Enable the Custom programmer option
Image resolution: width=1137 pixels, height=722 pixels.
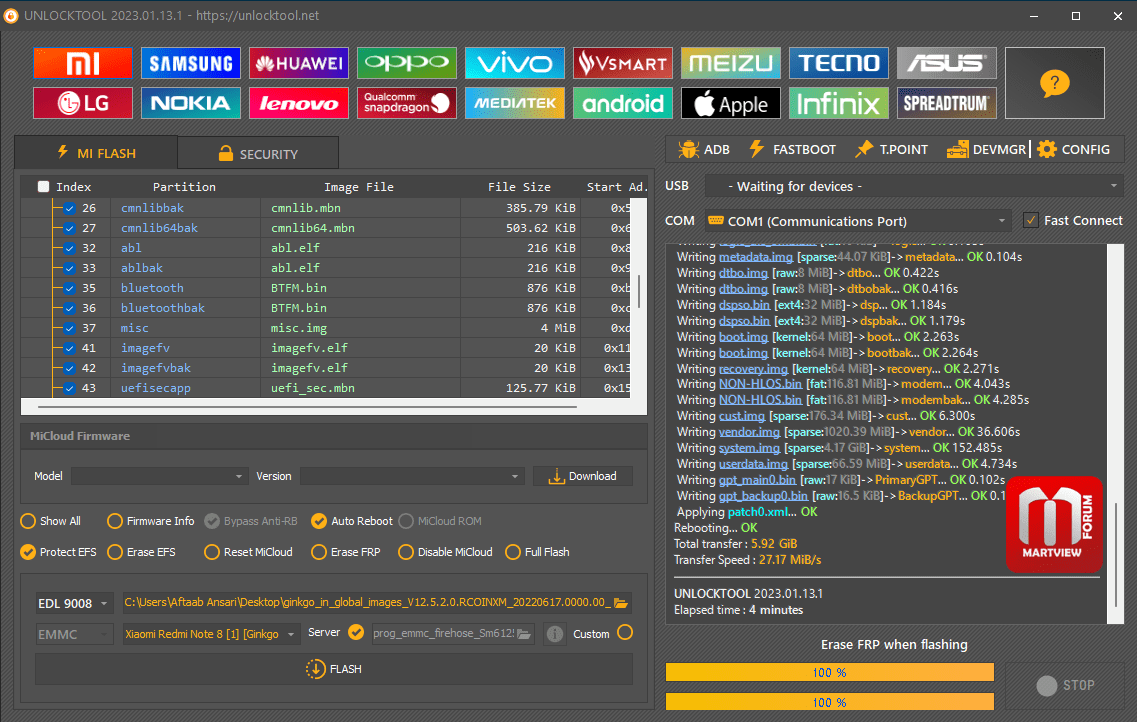point(625,633)
